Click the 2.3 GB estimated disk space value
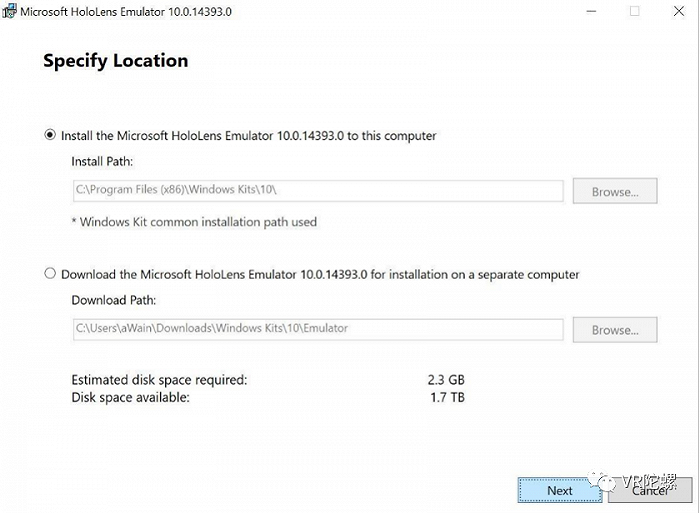Viewport: 700px width, 513px height. 446,380
